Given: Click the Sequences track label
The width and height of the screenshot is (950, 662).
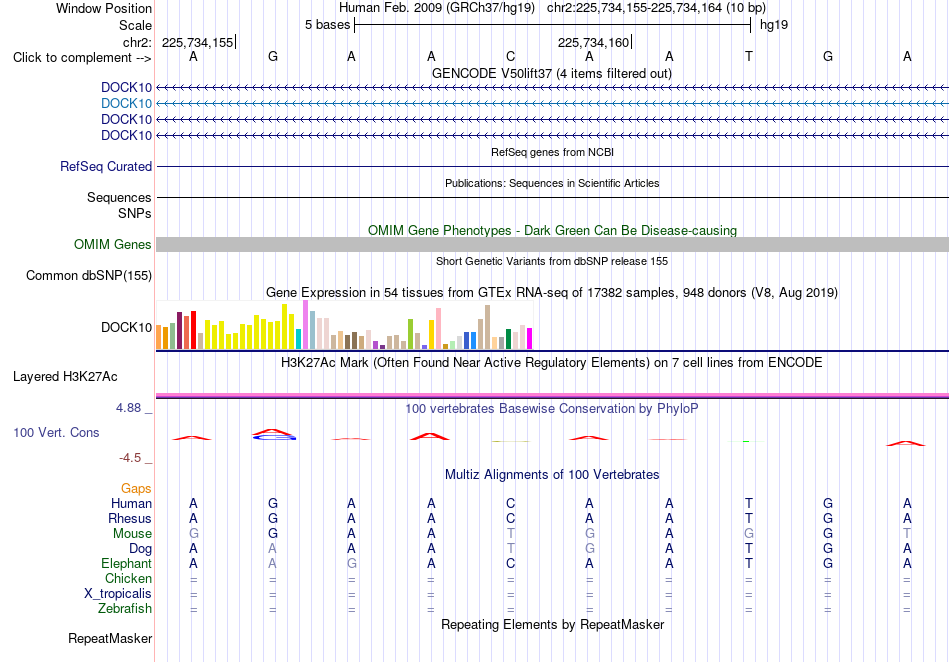Looking at the screenshot, I should click(119, 197).
